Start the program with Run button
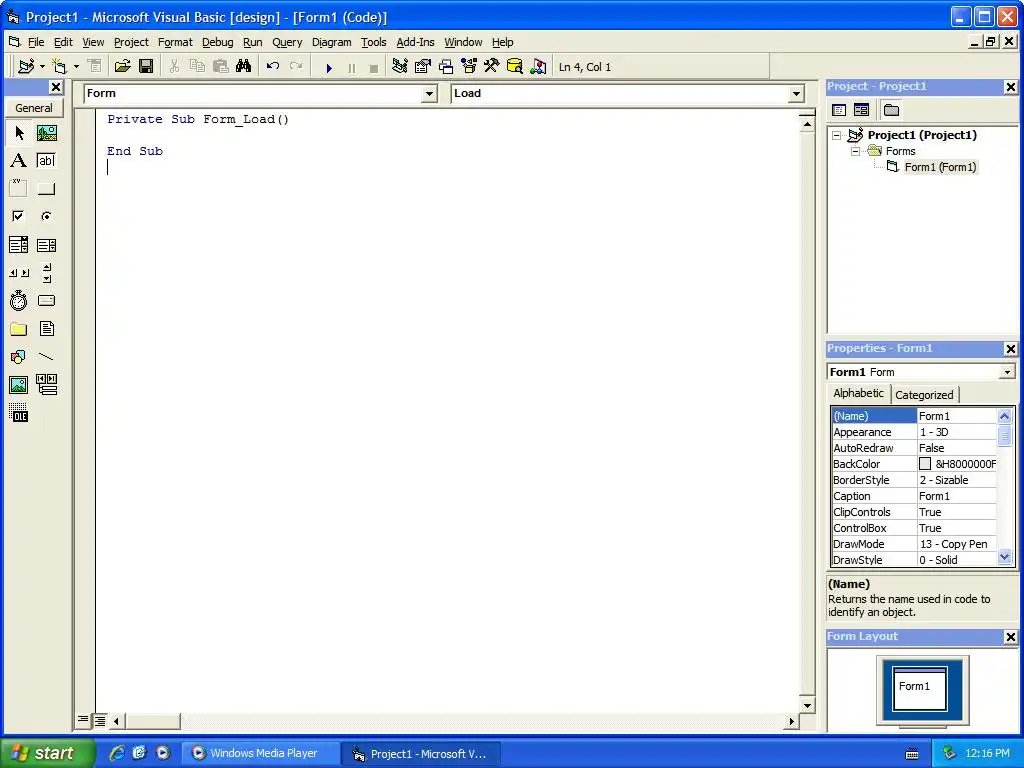Screen dimensions: 1024x768 coord(329,67)
